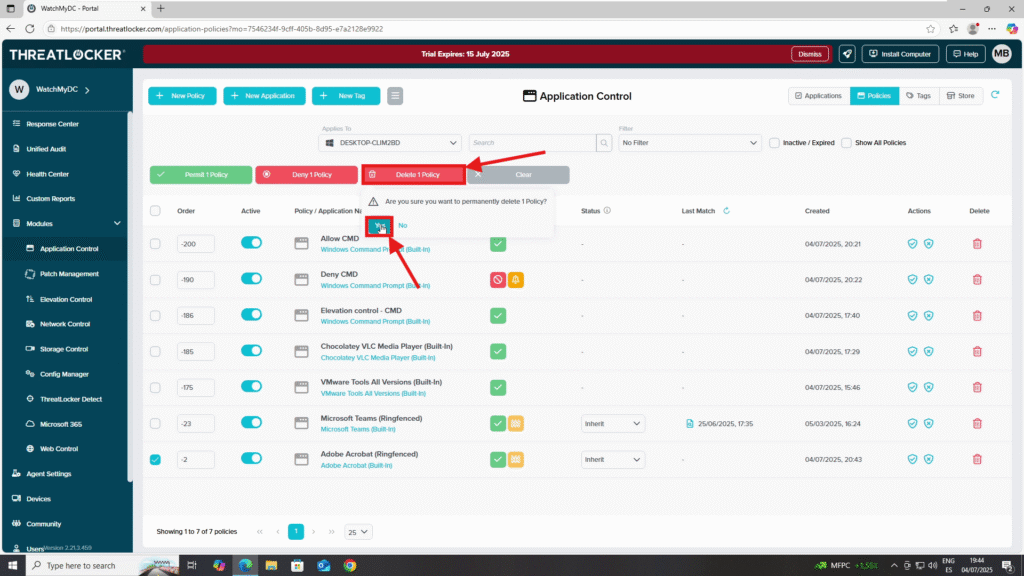
Task: Click deny shield action for Adobe Acrobat
Action: [929, 459]
